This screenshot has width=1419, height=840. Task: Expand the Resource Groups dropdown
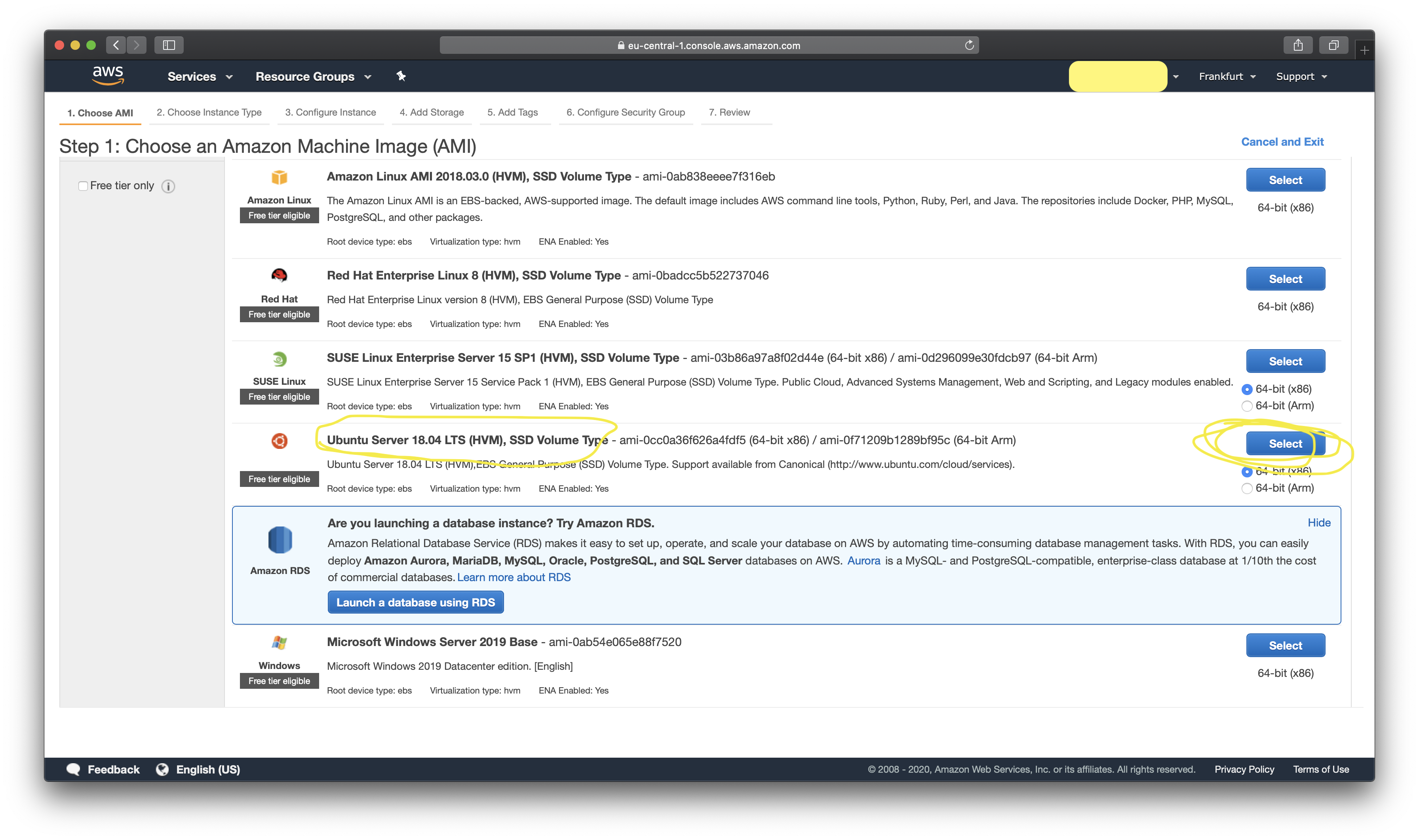click(x=313, y=76)
